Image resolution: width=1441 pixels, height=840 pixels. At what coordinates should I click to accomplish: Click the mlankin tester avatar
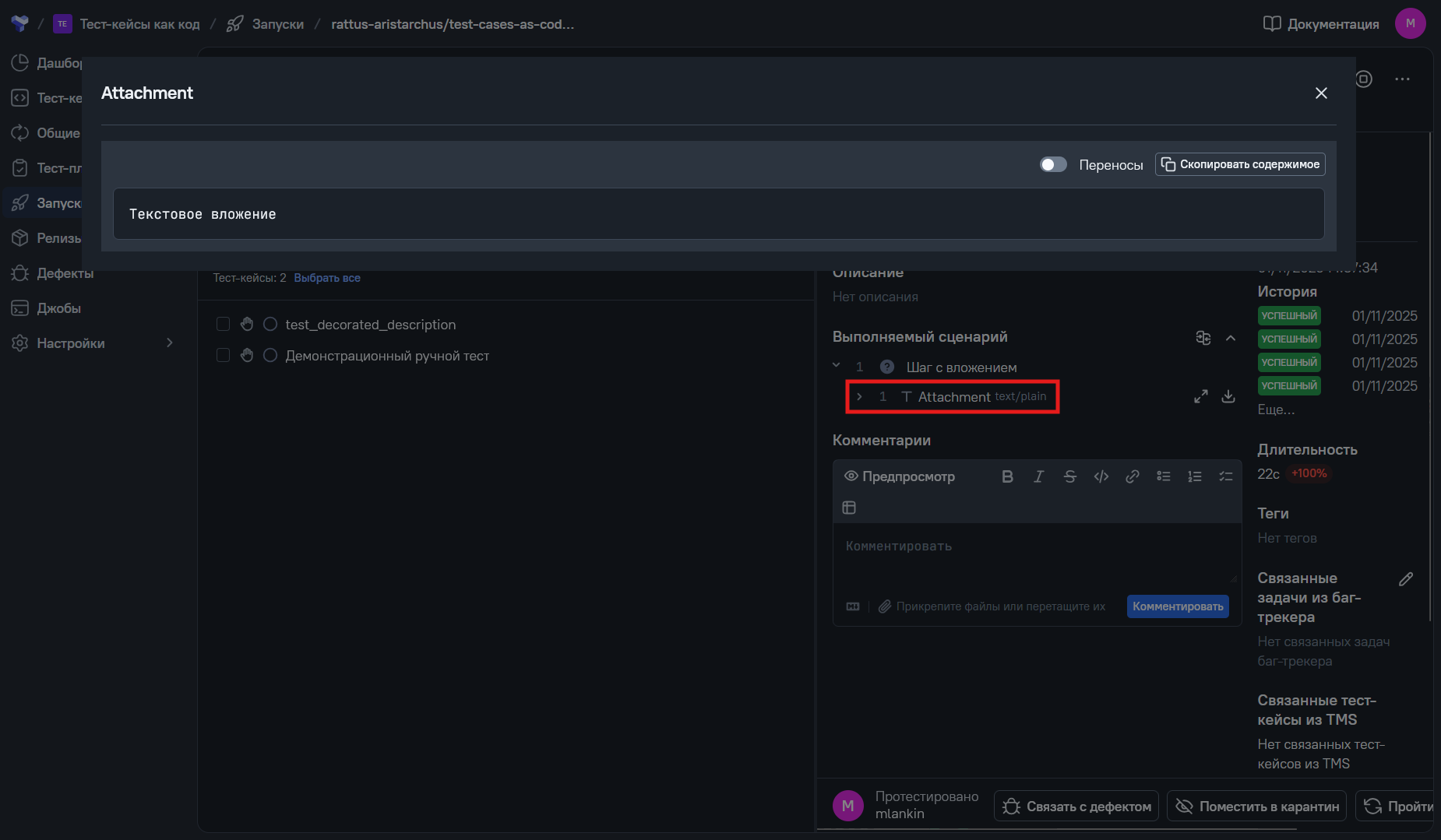pyautogui.click(x=848, y=806)
